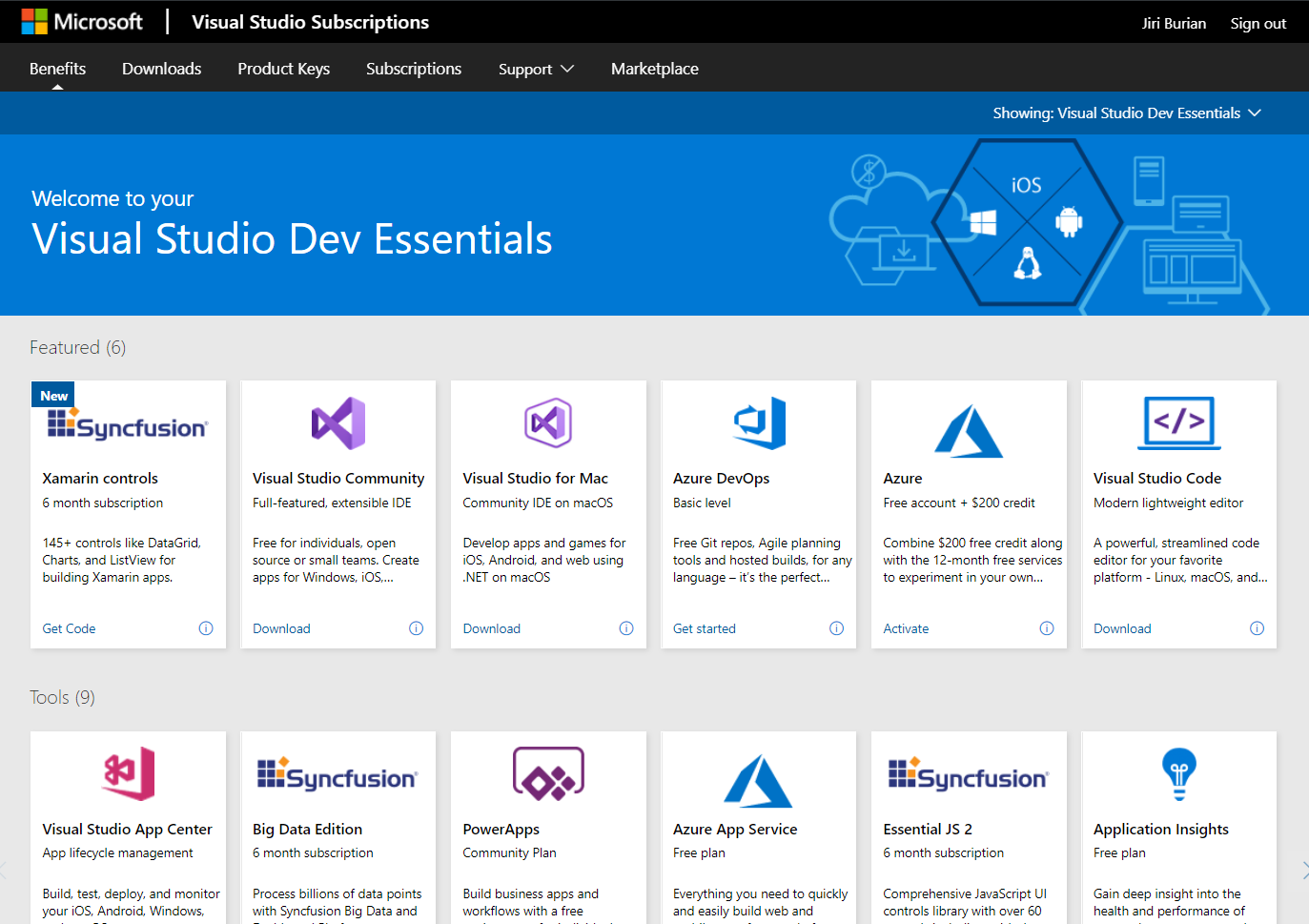
Task: Click the Jiri Burian account name
Action: click(x=1174, y=24)
